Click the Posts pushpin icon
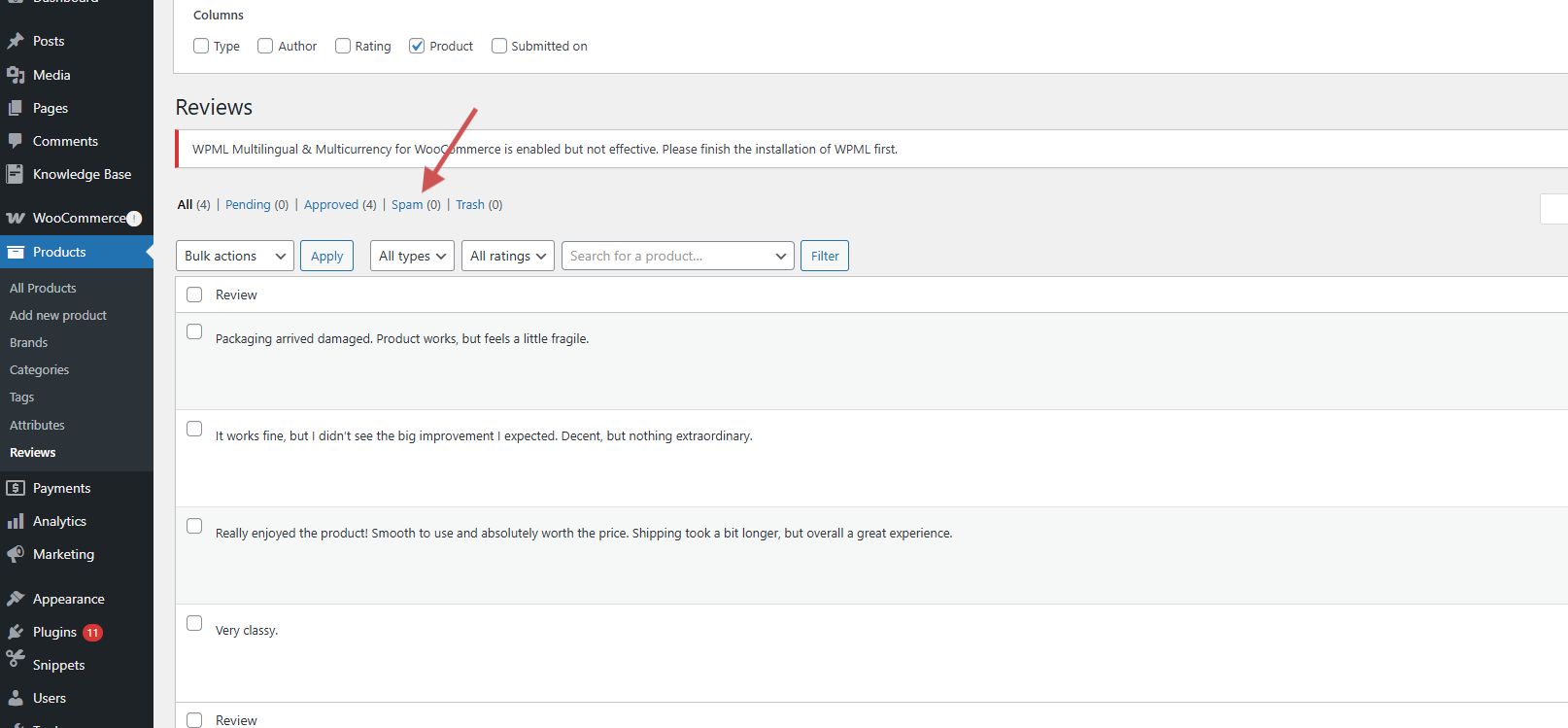The image size is (1568, 728). pos(16,41)
